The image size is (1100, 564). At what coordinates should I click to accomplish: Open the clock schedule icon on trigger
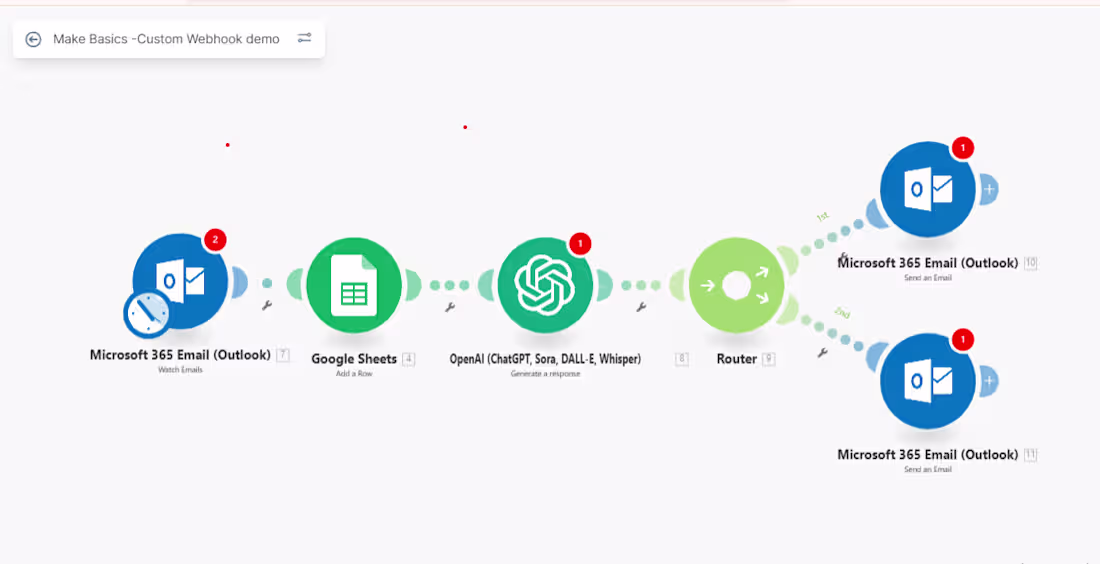[x=147, y=314]
